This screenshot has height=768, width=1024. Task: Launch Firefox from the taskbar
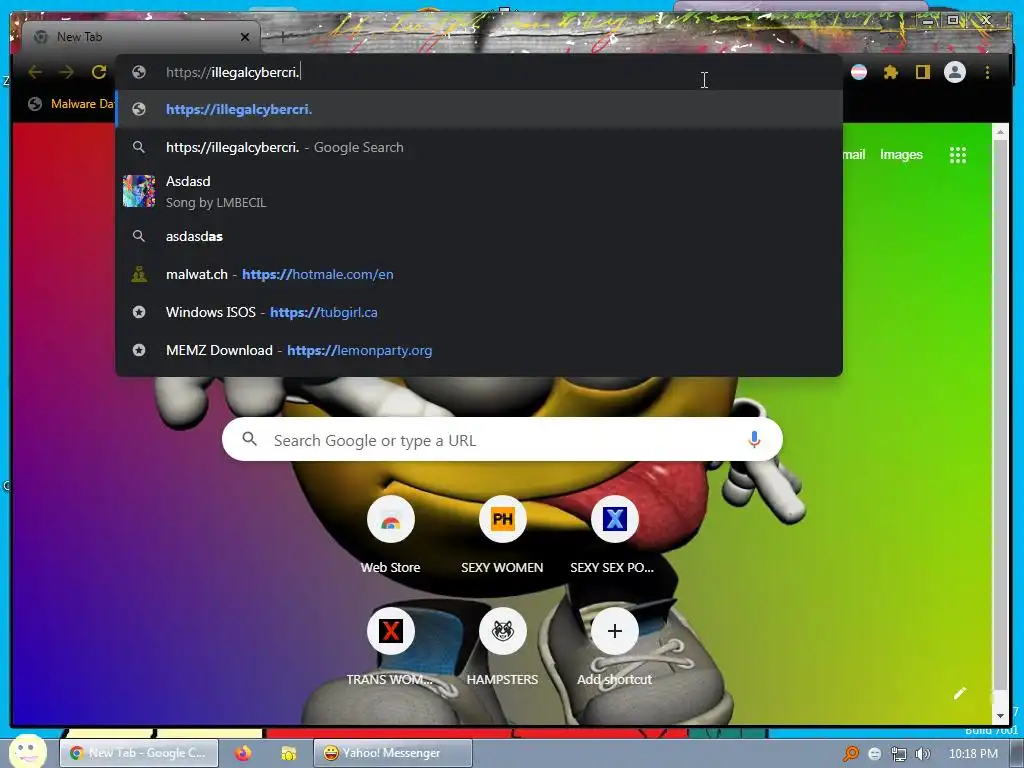[243, 753]
